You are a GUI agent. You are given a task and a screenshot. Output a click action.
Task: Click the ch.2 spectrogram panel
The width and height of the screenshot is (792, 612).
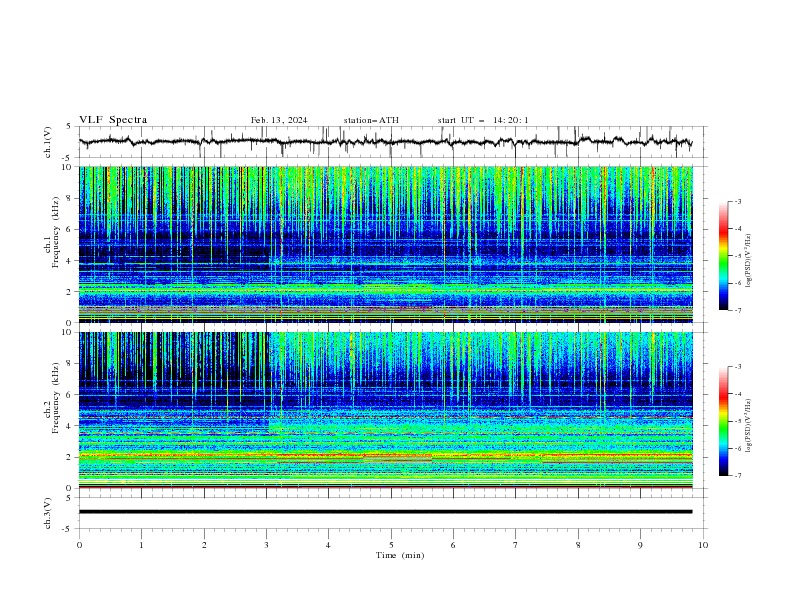tap(386, 410)
